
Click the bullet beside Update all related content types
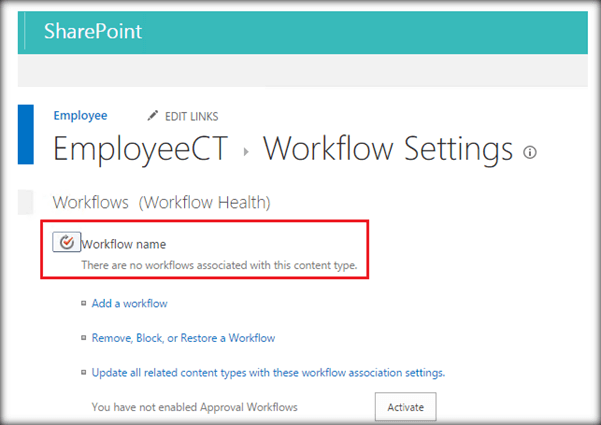pos(83,373)
